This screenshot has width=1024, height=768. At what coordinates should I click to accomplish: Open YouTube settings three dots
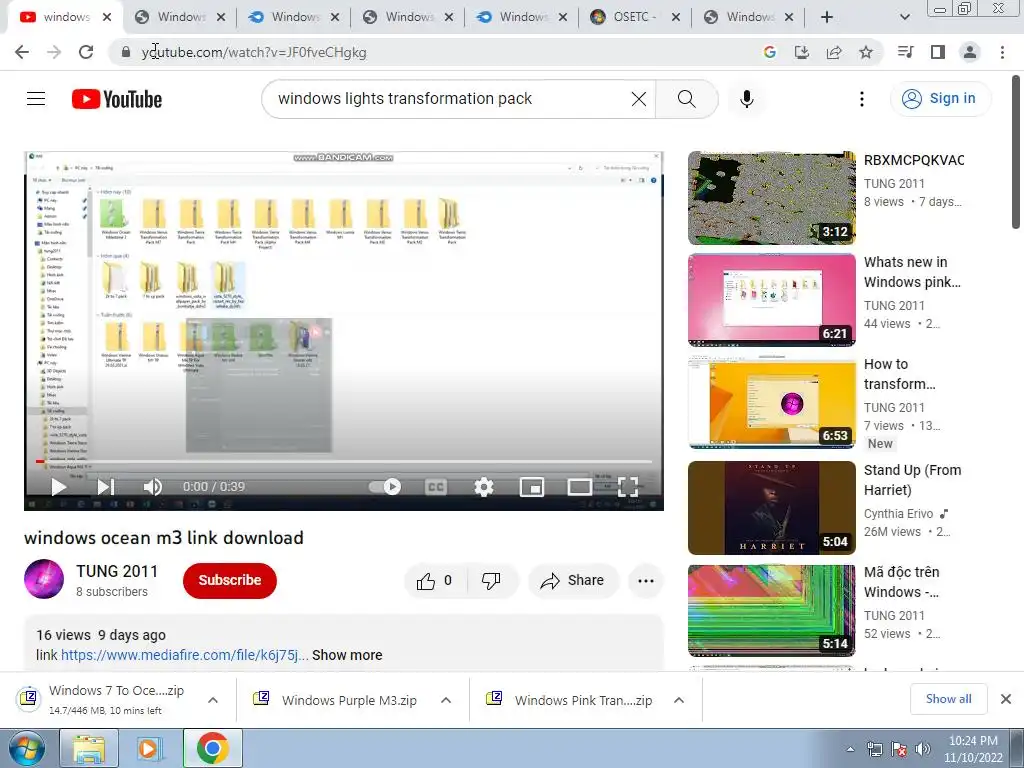tap(862, 99)
